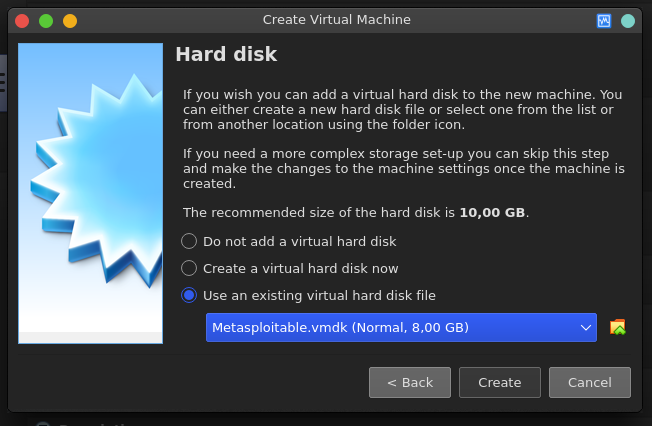Click the green window control button
The height and width of the screenshot is (426, 652).
46,21
